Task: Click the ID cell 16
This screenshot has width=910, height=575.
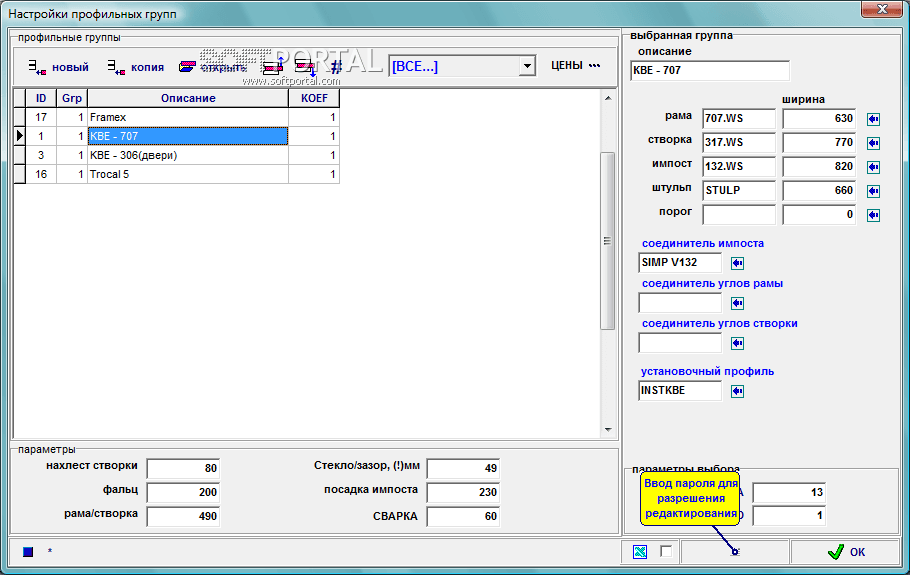Action: (41, 175)
